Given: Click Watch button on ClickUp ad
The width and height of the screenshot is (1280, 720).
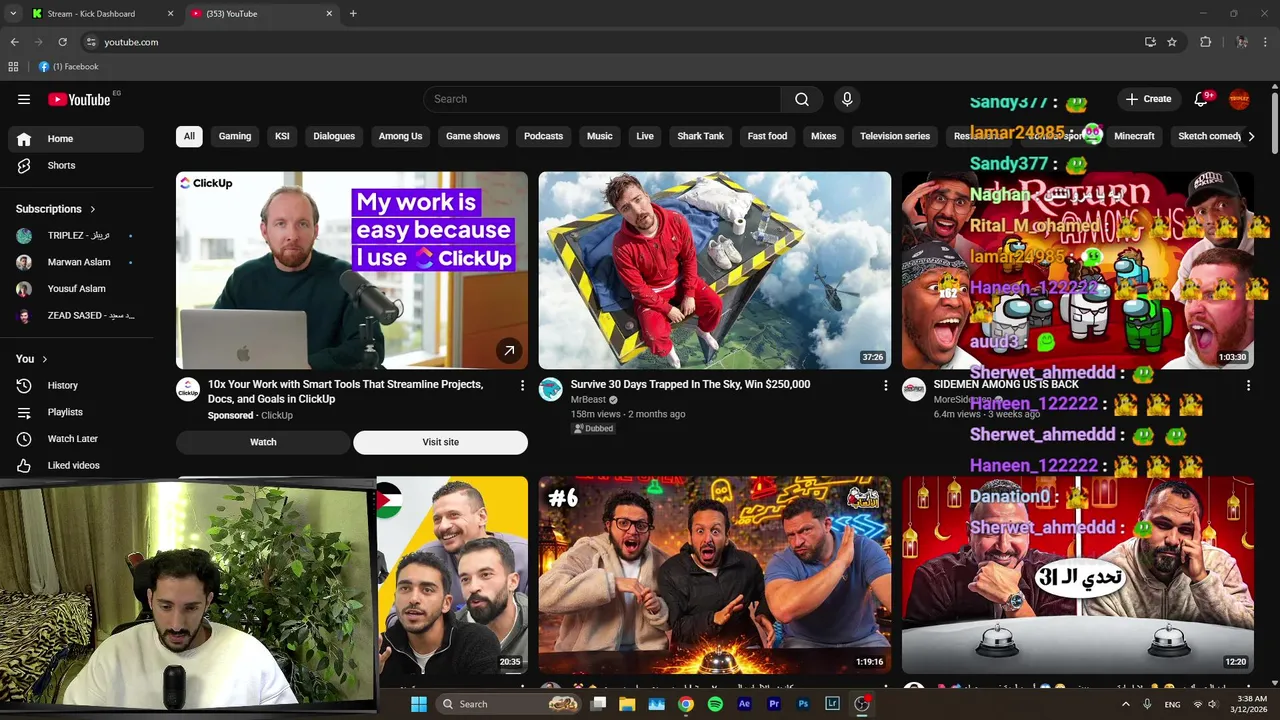Looking at the screenshot, I should click(x=263, y=442).
